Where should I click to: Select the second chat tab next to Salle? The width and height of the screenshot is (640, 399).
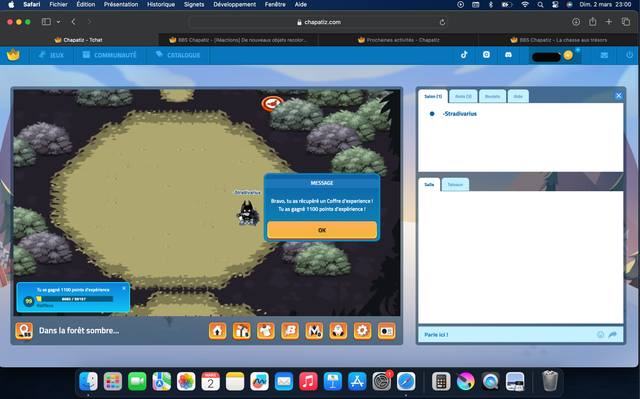tap(455, 184)
